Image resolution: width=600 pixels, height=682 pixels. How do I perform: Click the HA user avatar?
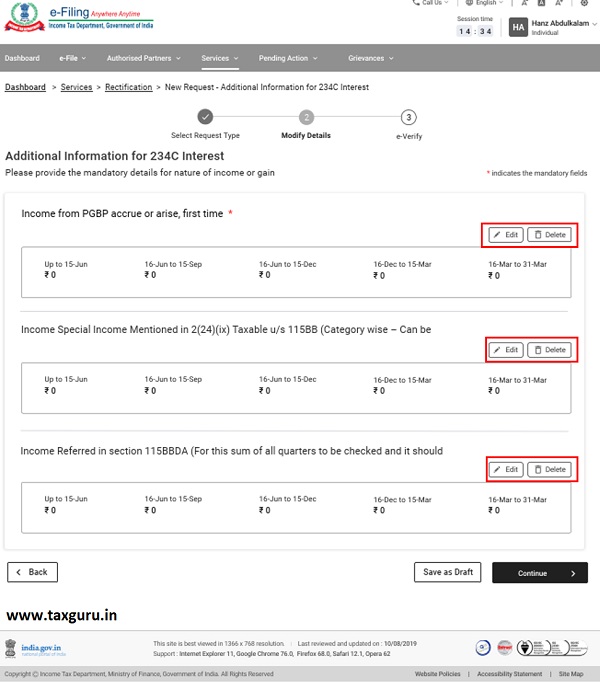pos(518,27)
